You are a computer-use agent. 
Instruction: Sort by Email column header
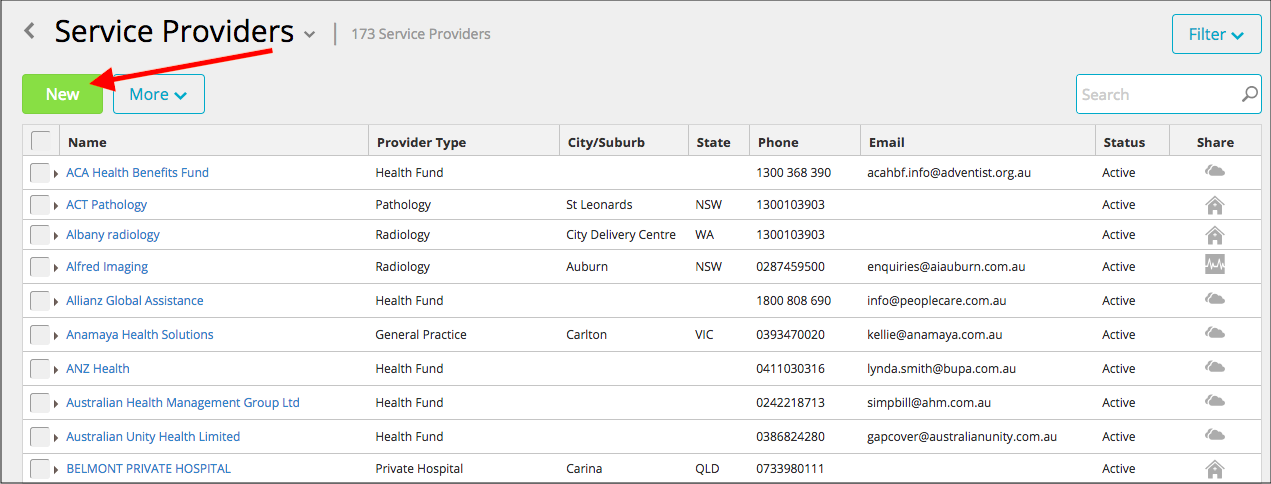tap(887, 142)
